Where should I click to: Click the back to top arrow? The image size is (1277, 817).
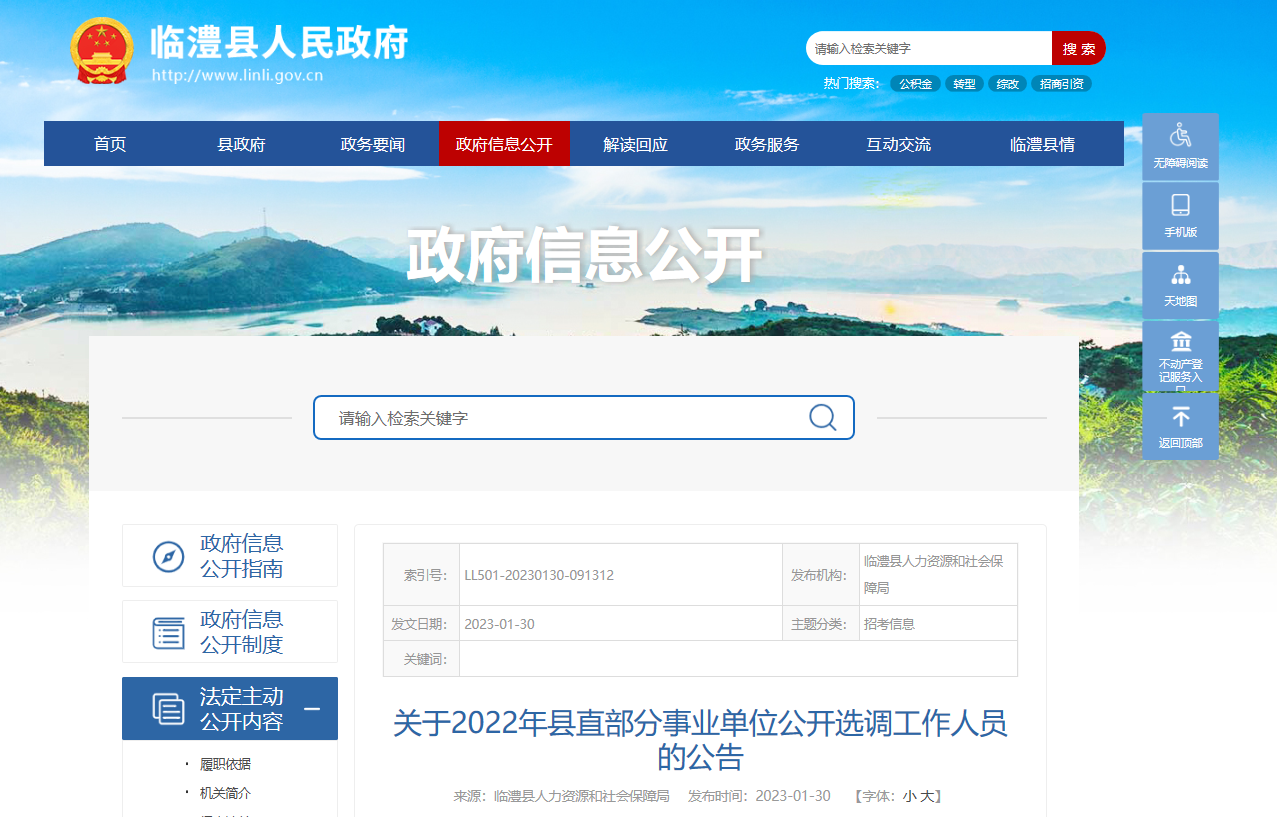pos(1180,417)
